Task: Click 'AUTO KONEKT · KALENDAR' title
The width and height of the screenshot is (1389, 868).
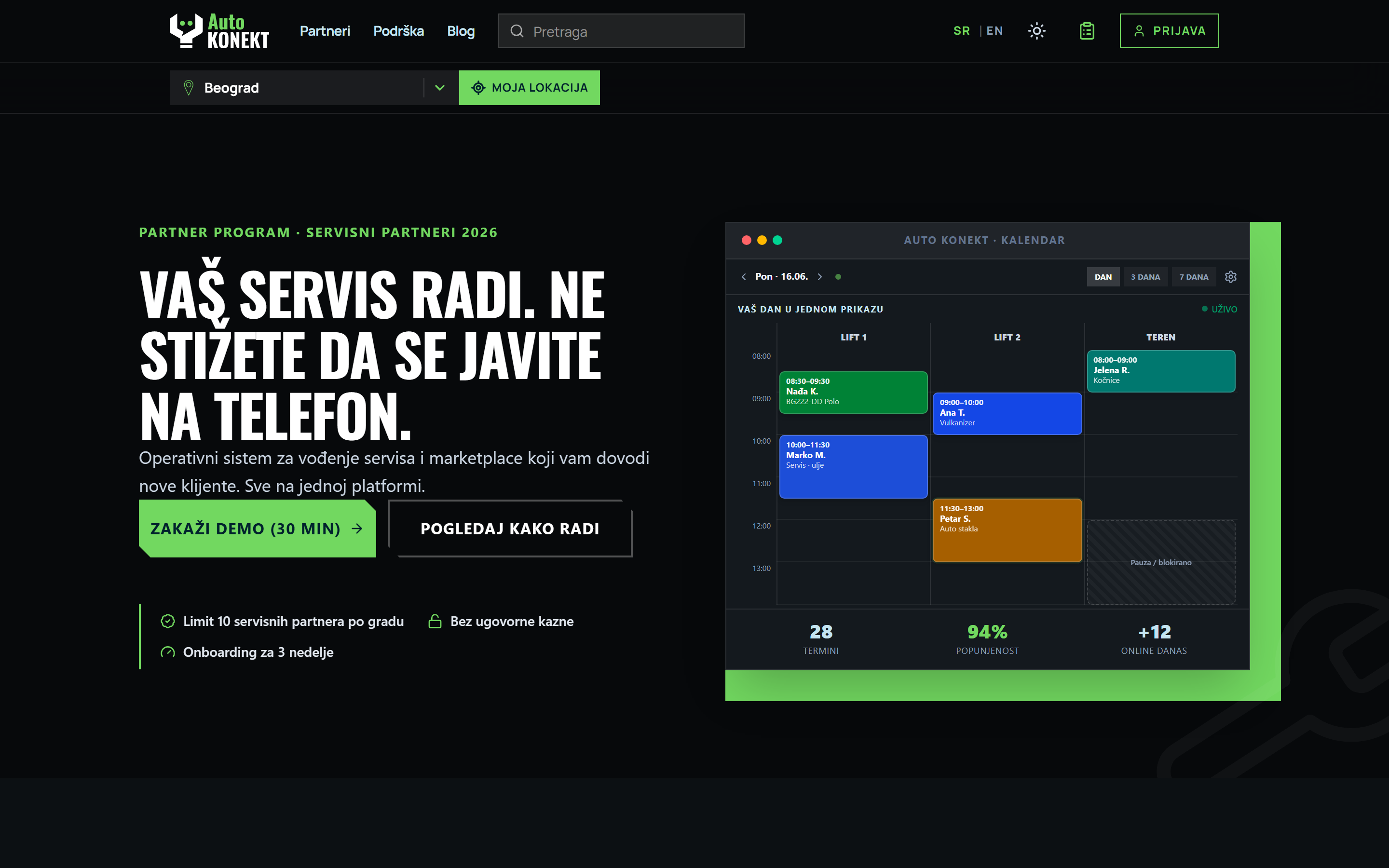Action: [x=984, y=240]
